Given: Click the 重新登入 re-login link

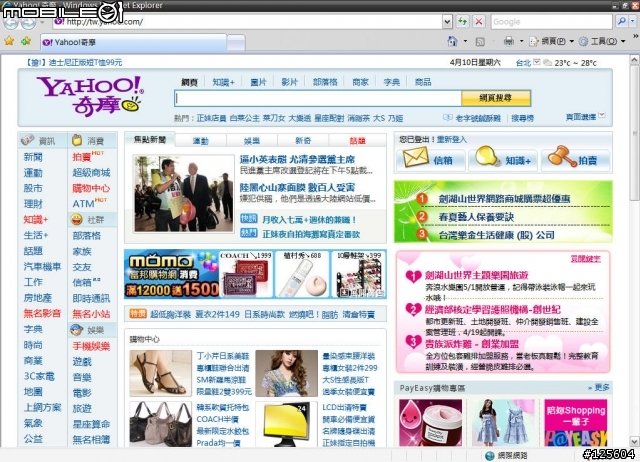Looking at the screenshot, I should 451,140.
